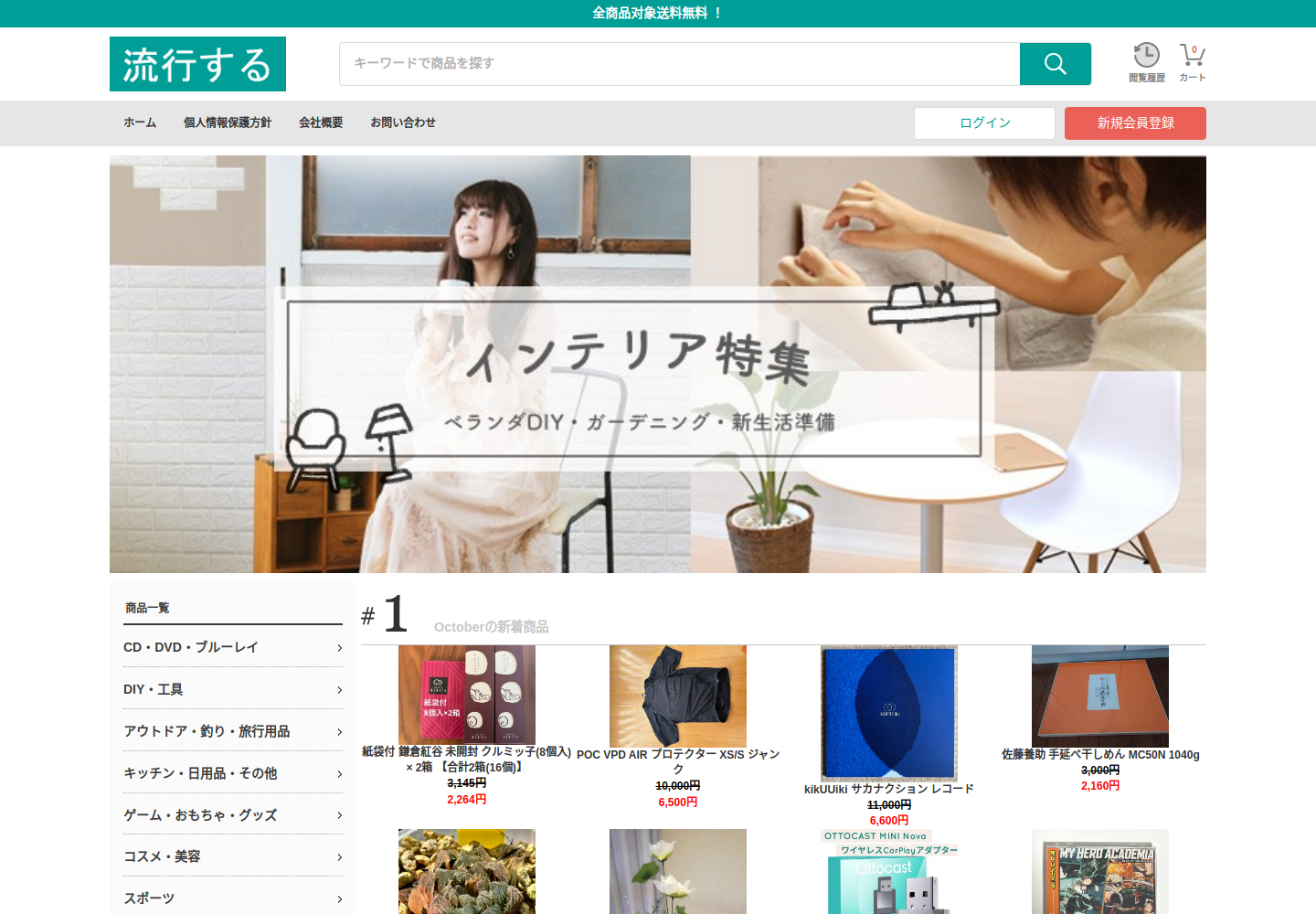
Task: Click the ログイン button
Action: point(984,123)
